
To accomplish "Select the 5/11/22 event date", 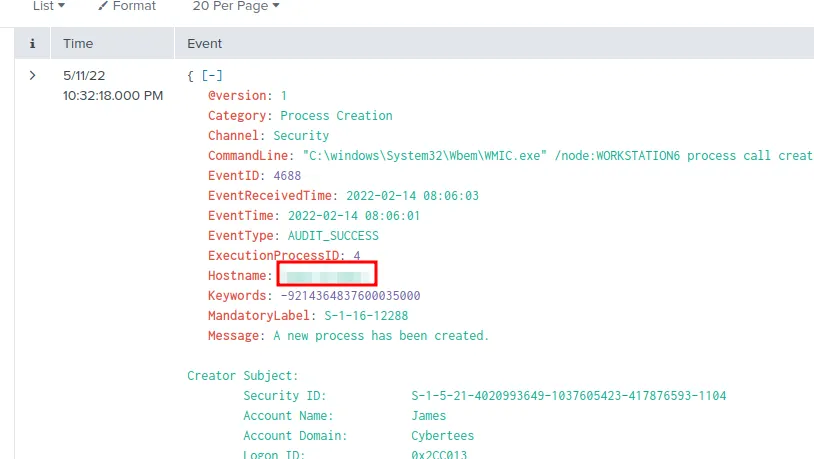I will click(84, 76).
